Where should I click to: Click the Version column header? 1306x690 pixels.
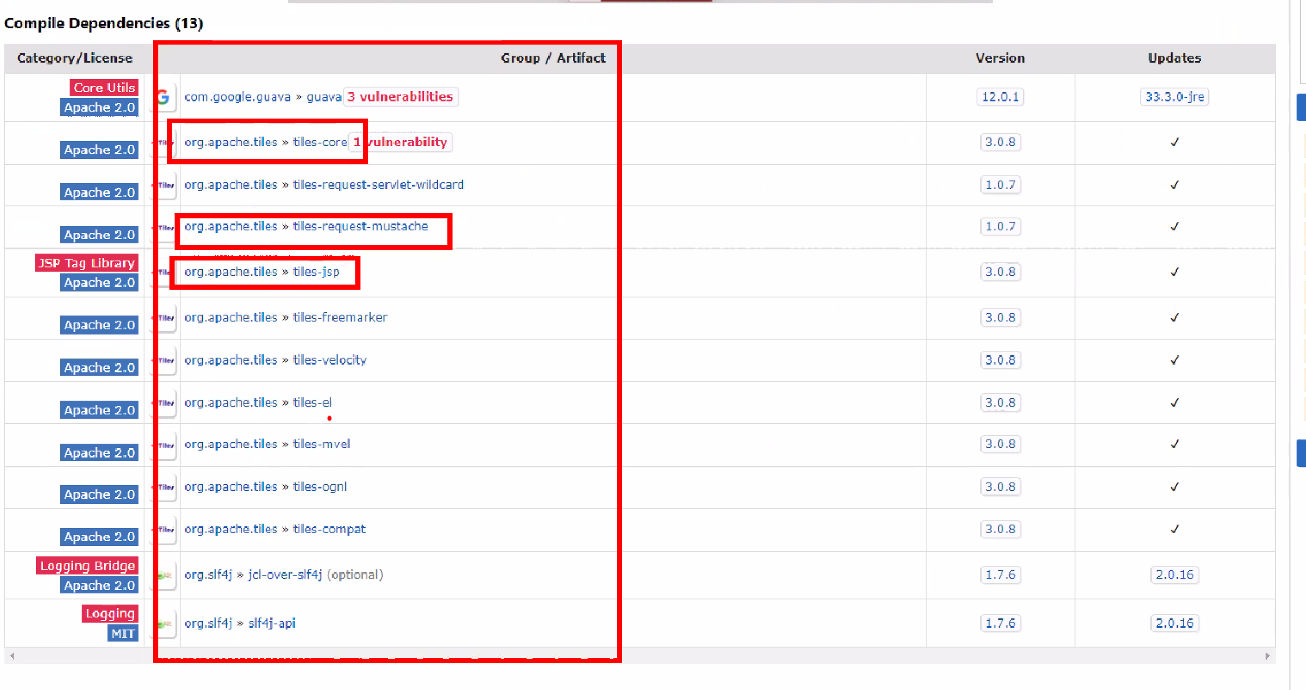1000,58
